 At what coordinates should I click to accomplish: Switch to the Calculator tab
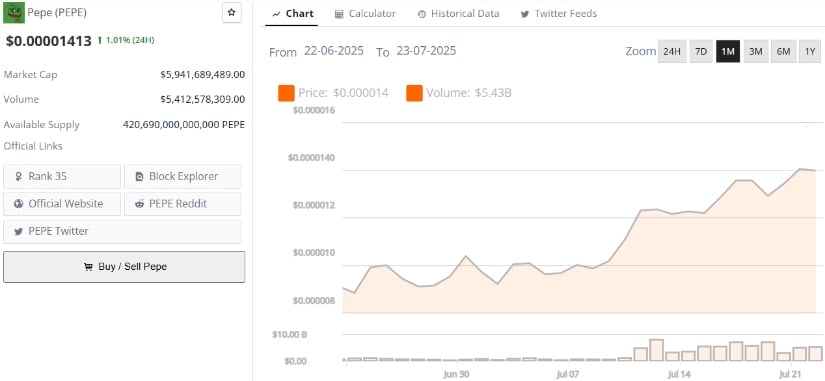tap(365, 14)
